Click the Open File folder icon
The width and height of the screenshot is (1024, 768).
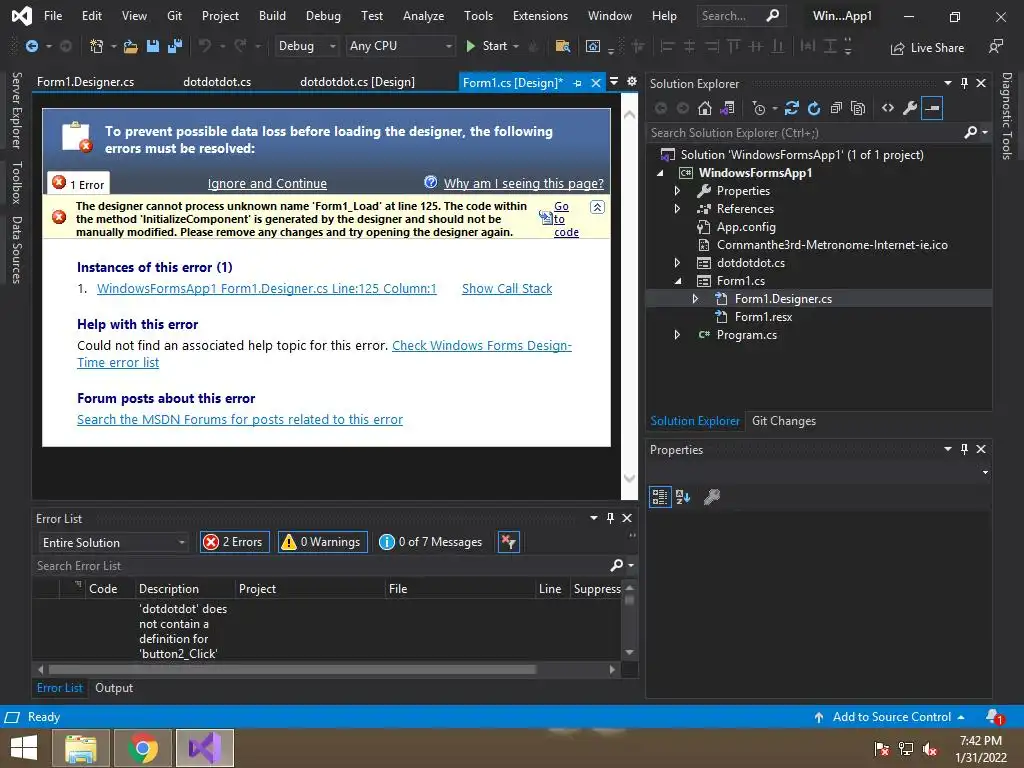(131, 46)
